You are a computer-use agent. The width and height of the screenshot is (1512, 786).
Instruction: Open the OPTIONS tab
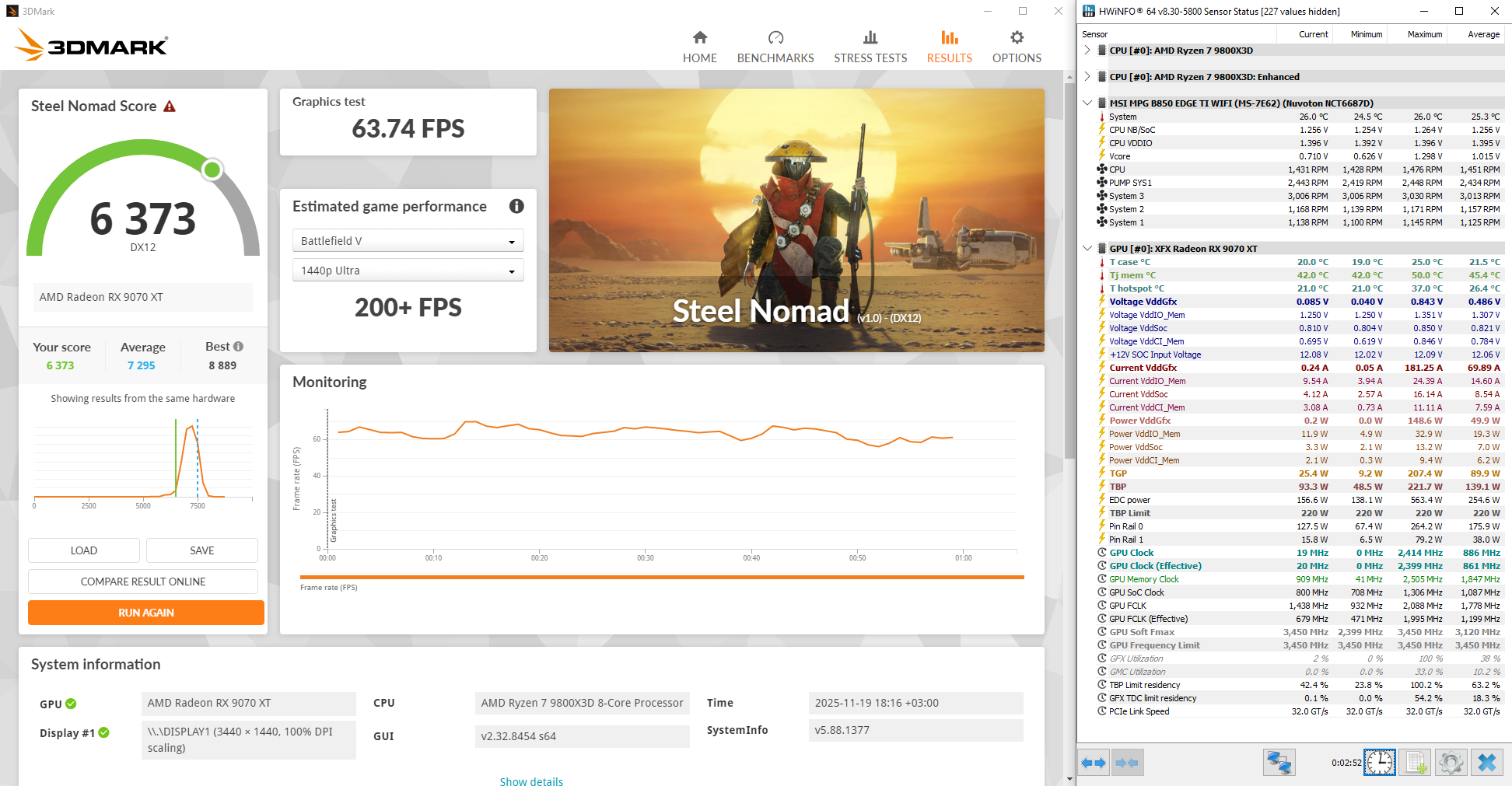point(1017,47)
